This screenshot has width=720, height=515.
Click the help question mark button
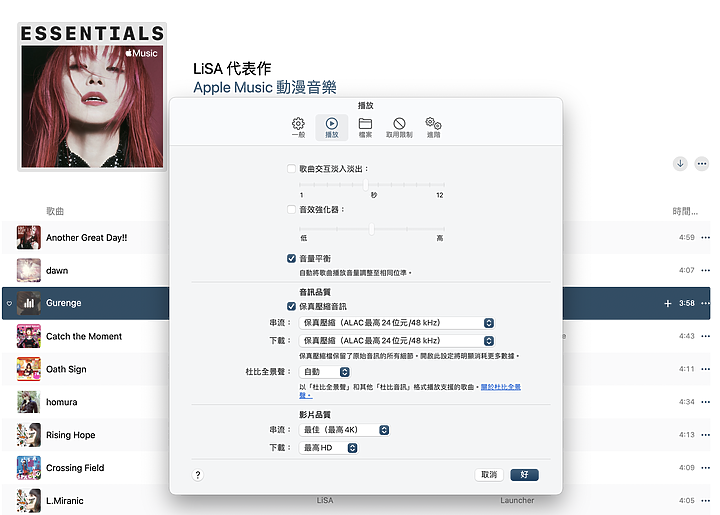click(x=198, y=475)
